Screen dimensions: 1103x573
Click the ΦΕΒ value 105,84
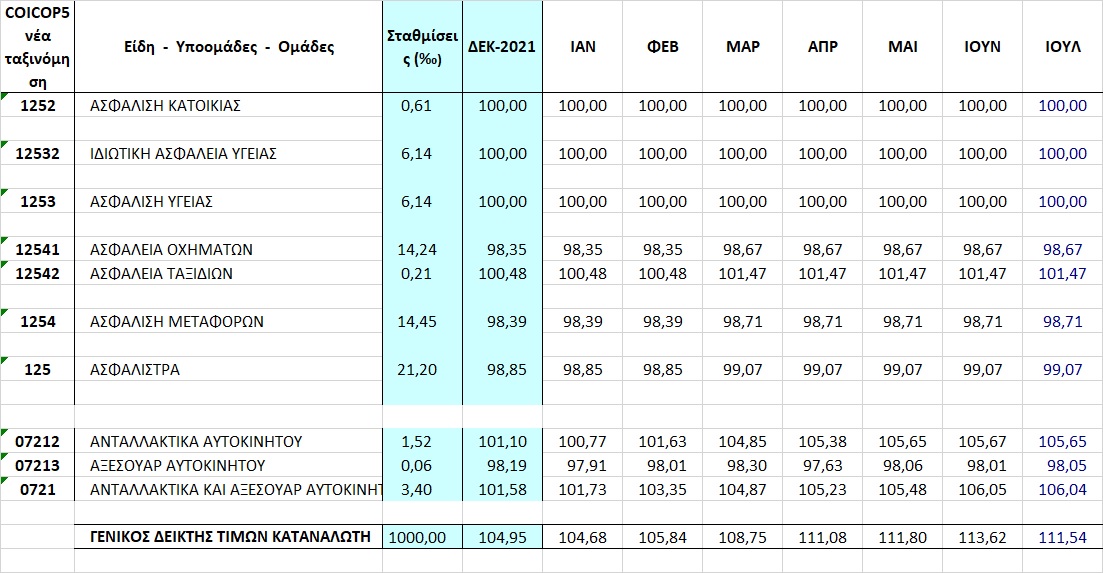click(663, 537)
